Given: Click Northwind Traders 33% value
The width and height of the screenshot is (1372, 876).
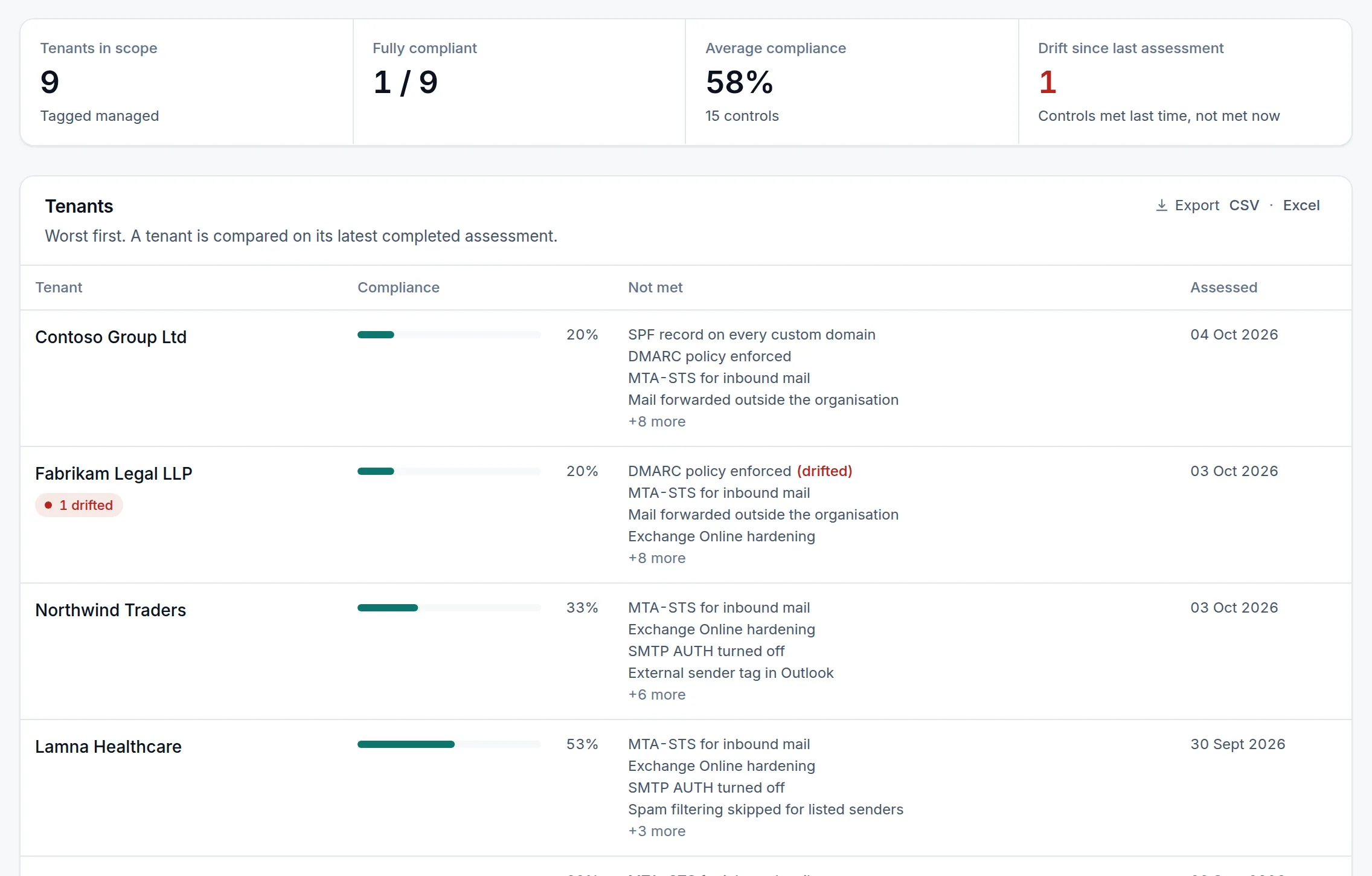Looking at the screenshot, I should coord(582,608).
